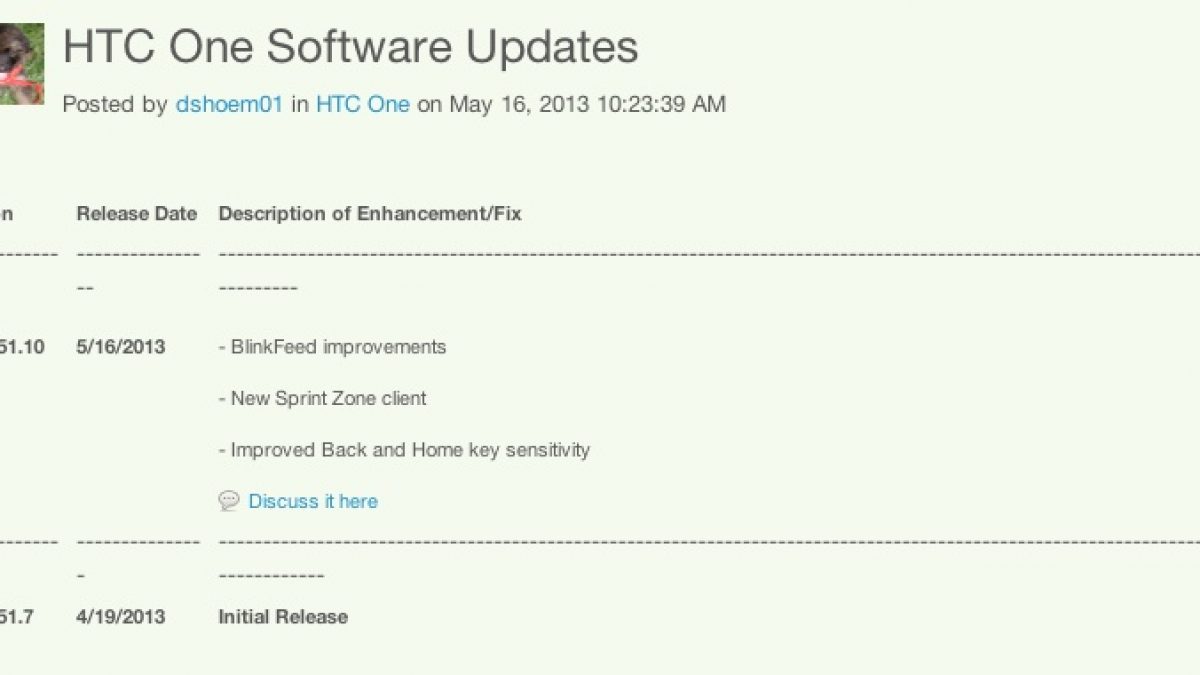Click the word "in" before HTC One

pyautogui.click(x=300, y=104)
